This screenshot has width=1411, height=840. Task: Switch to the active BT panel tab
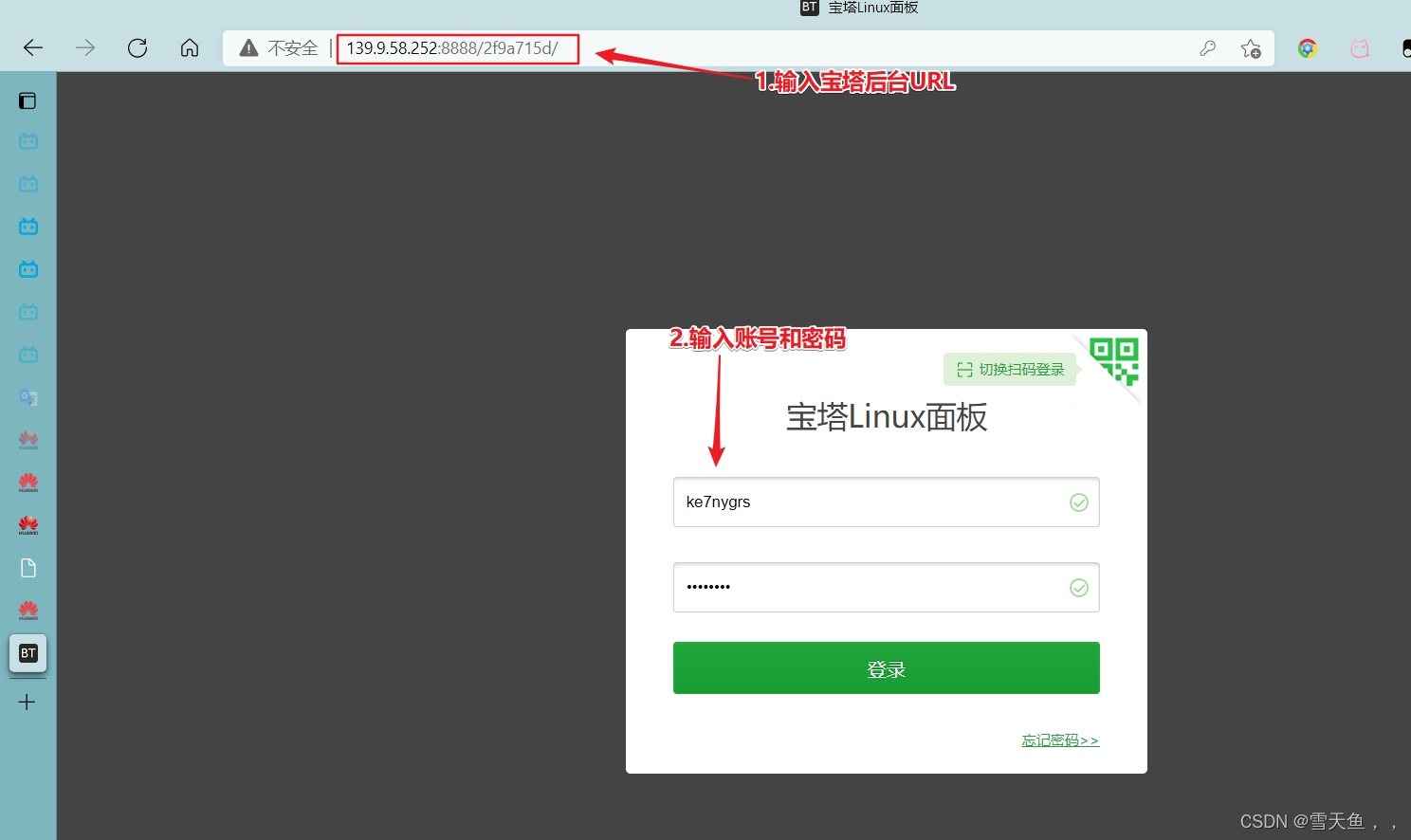[x=27, y=653]
